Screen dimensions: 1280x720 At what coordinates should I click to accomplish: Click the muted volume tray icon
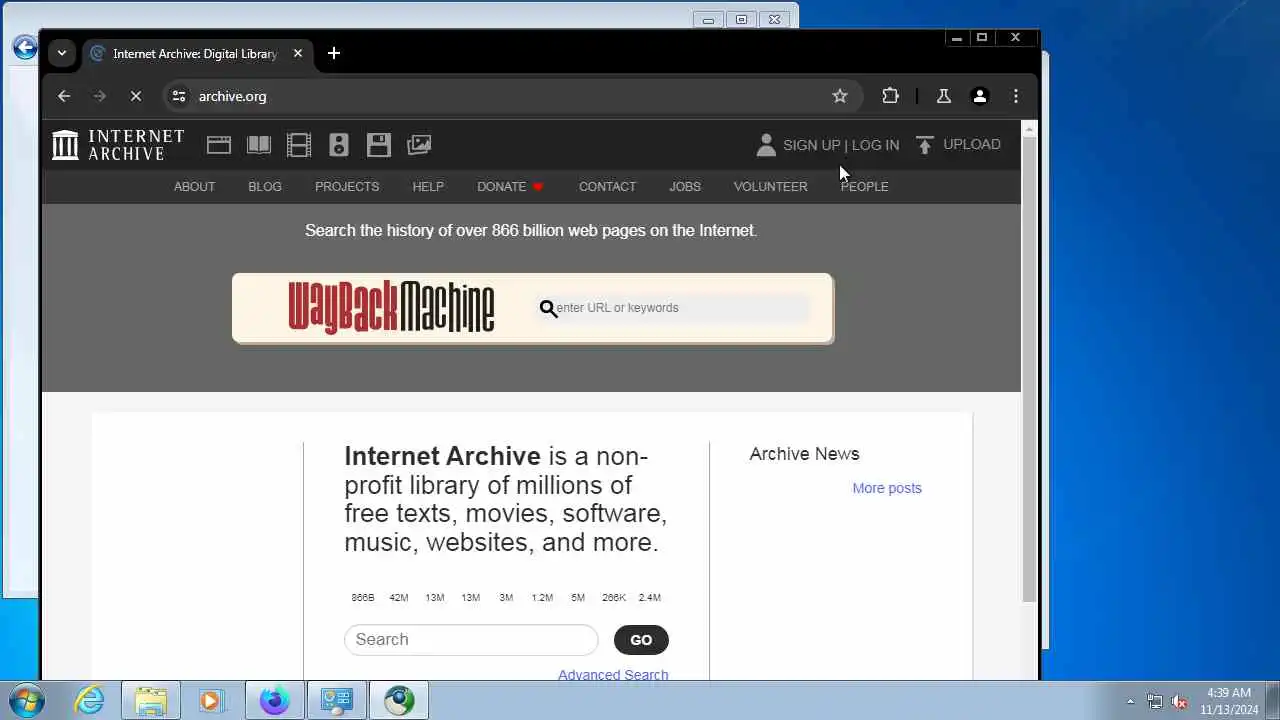(1179, 701)
